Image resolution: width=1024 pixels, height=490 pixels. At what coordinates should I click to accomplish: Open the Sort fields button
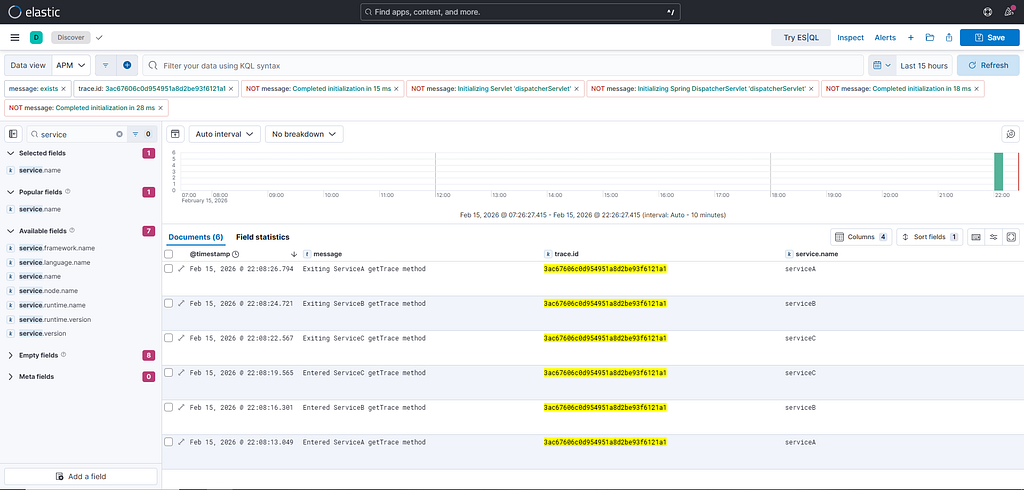930,237
